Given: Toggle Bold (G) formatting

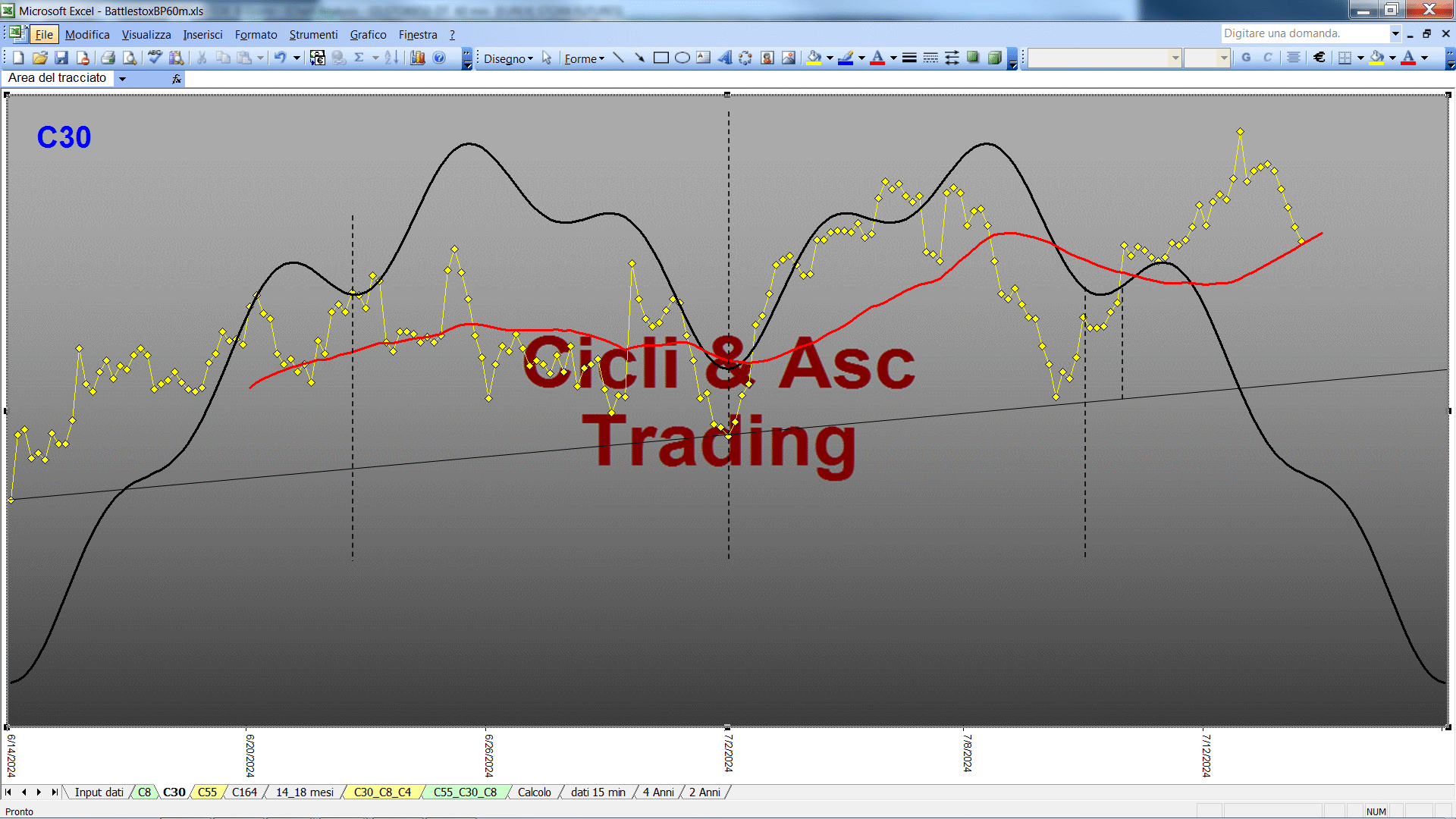Looking at the screenshot, I should (1246, 58).
